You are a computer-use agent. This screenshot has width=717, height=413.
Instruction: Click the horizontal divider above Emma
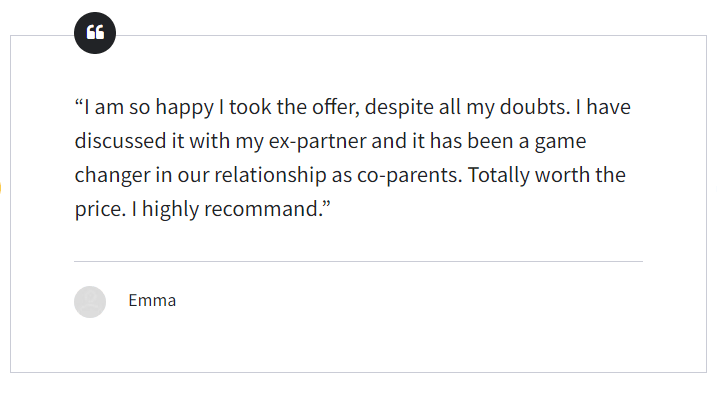tap(358, 262)
